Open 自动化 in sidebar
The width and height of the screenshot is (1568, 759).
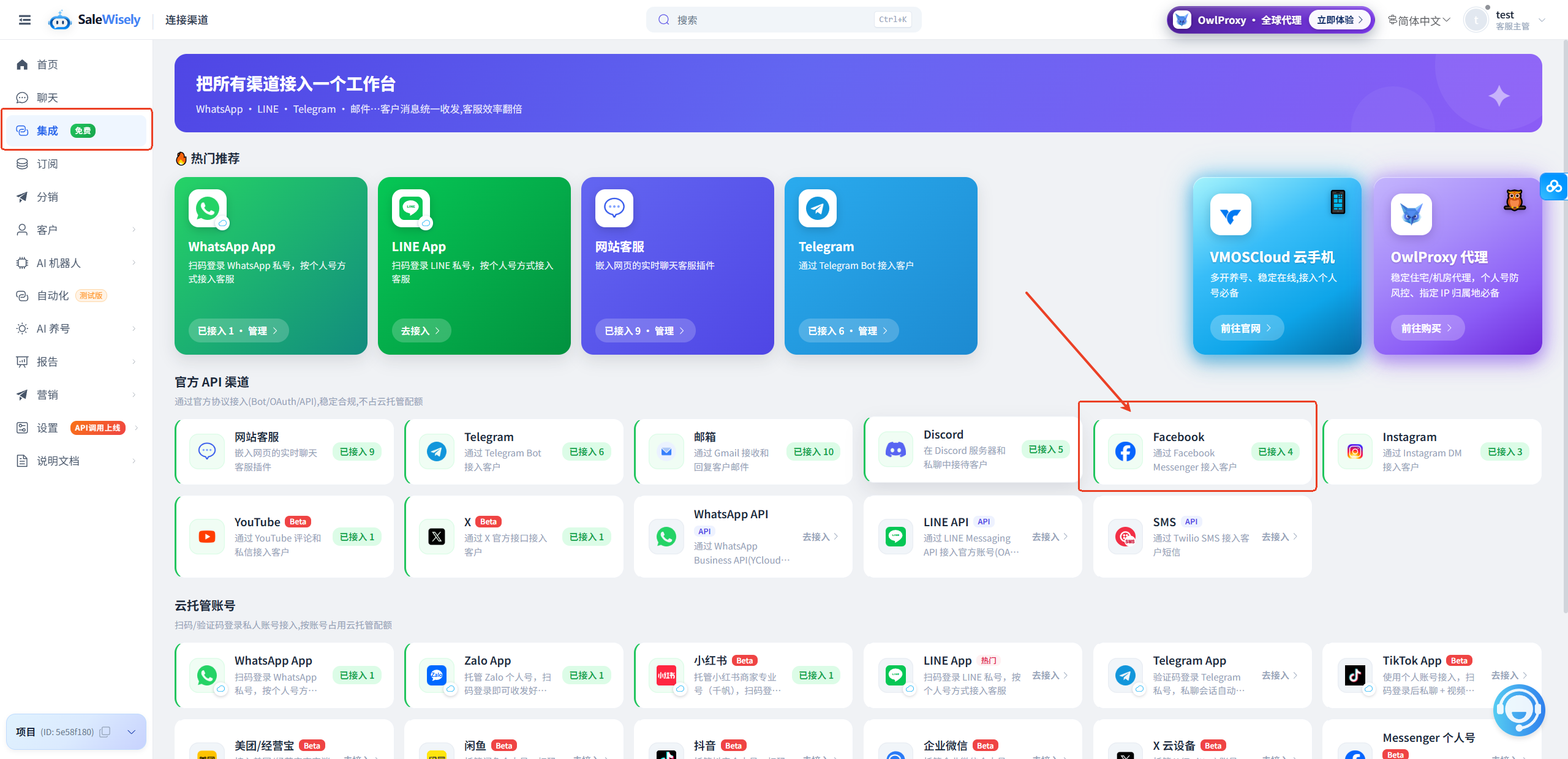click(x=76, y=296)
